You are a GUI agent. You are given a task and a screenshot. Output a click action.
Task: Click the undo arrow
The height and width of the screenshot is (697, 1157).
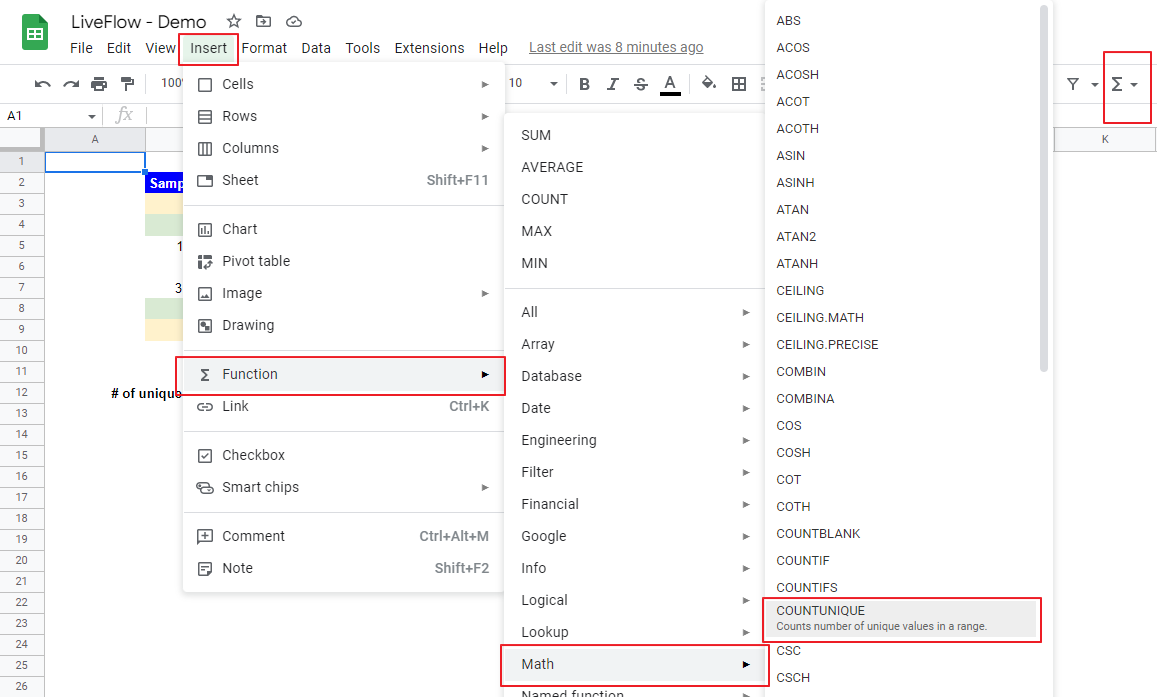tap(42, 84)
